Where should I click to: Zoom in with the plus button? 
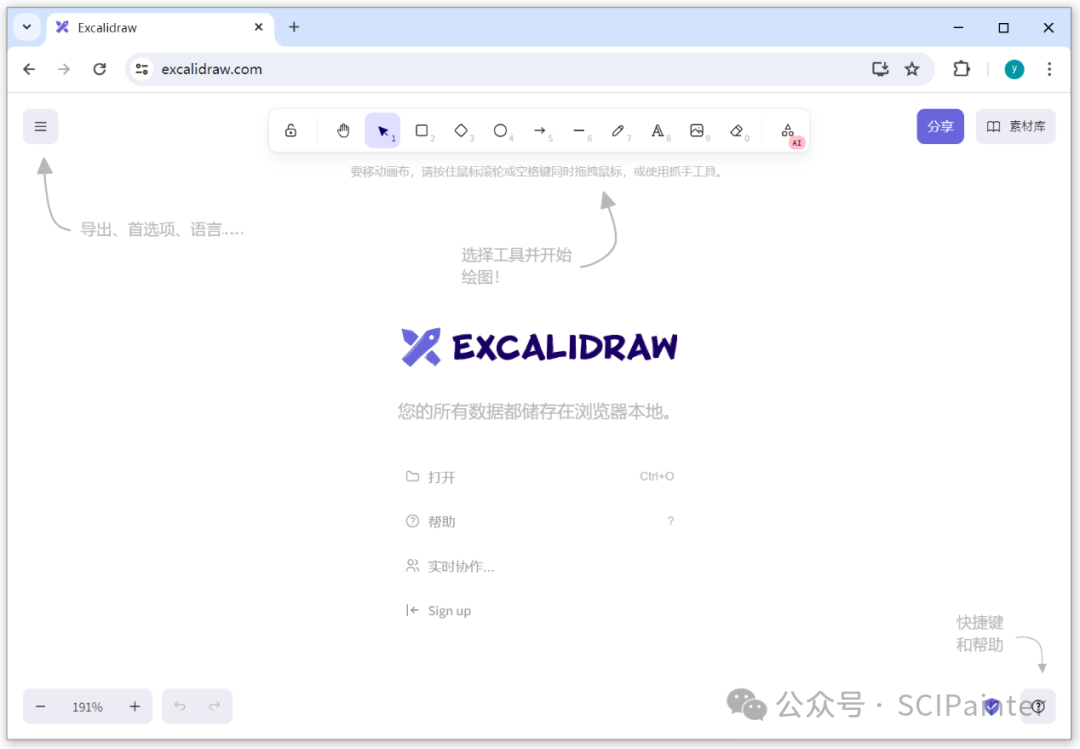tap(135, 706)
